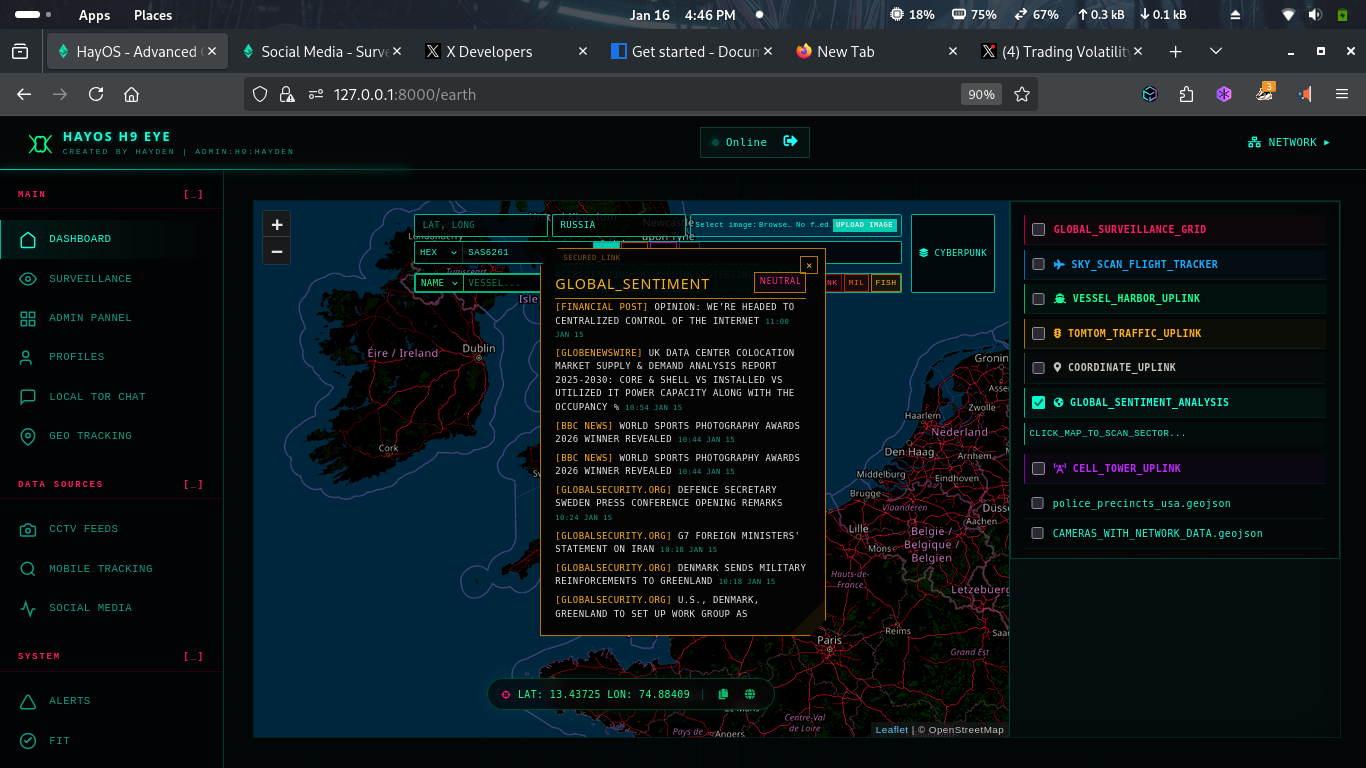Copy coordinates using the copy icon in status bar
This screenshot has width=1366, height=768.
tap(722, 693)
